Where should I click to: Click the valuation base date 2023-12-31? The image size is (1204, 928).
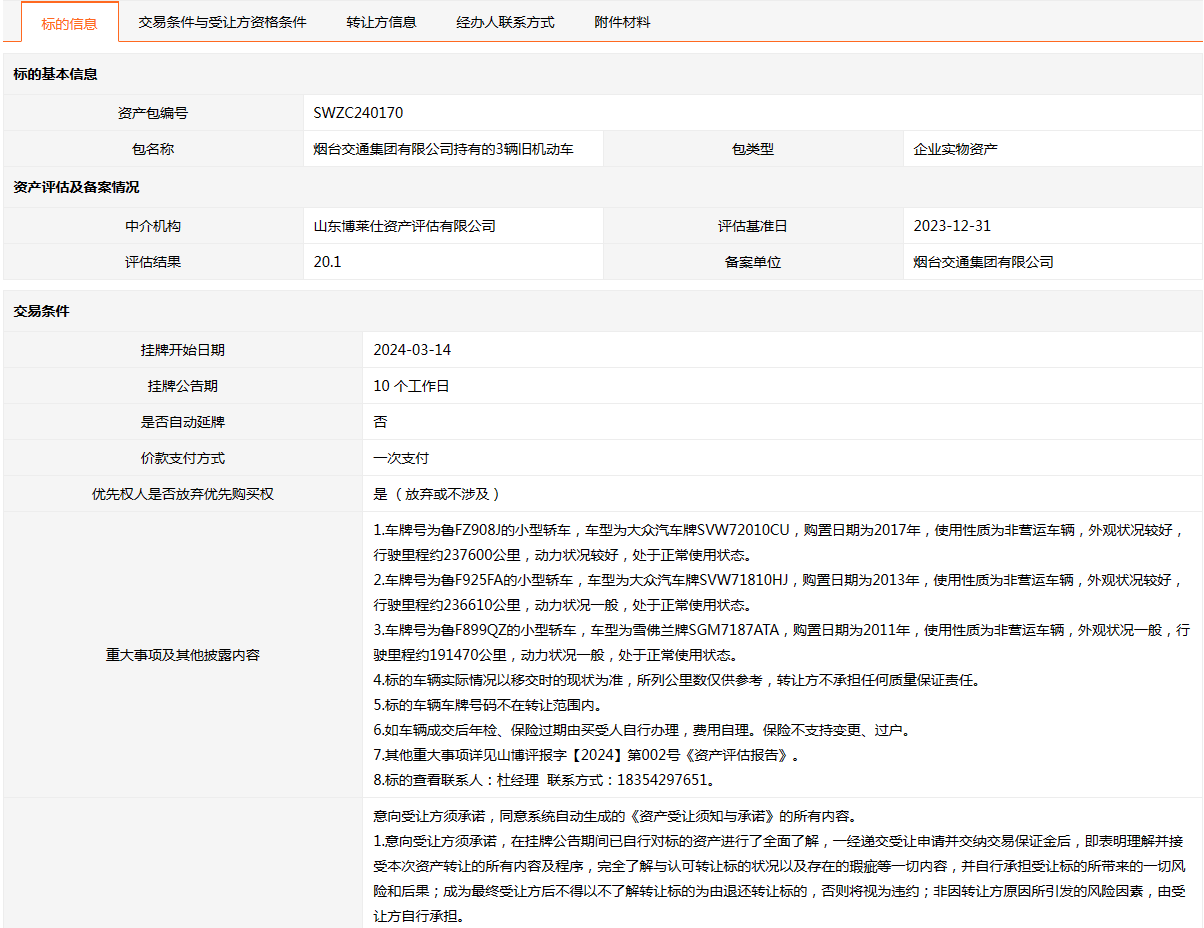[x=952, y=226]
